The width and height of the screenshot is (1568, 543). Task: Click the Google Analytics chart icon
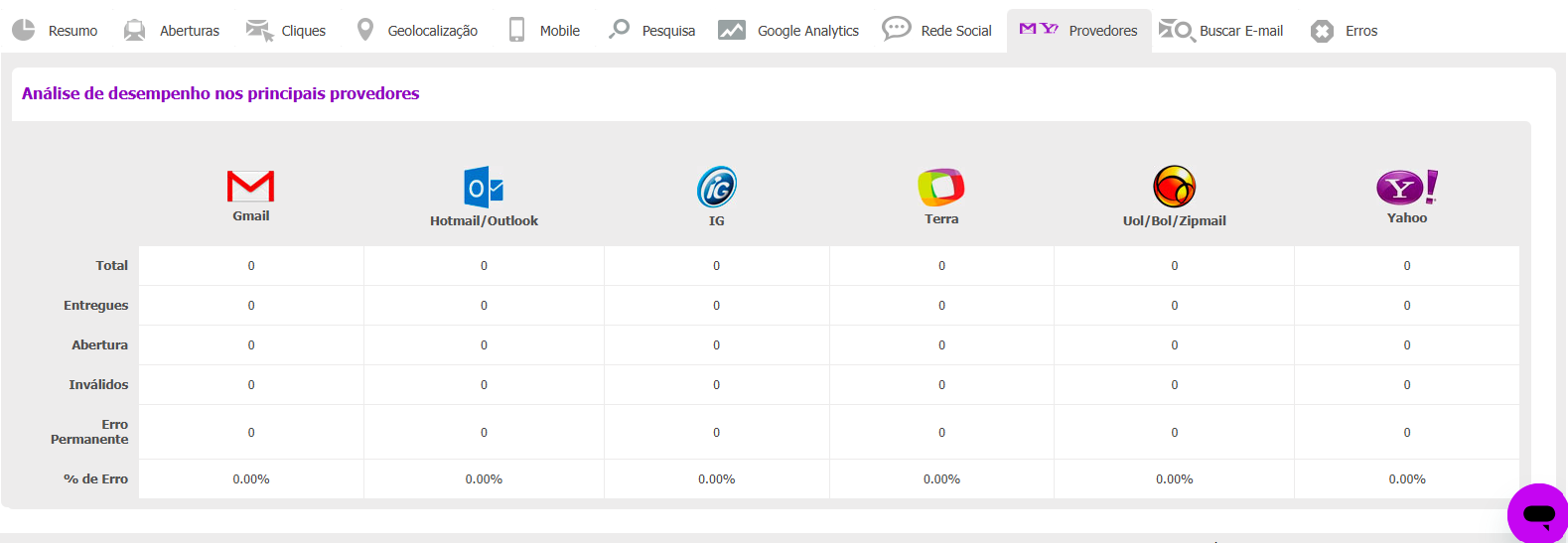click(x=732, y=31)
